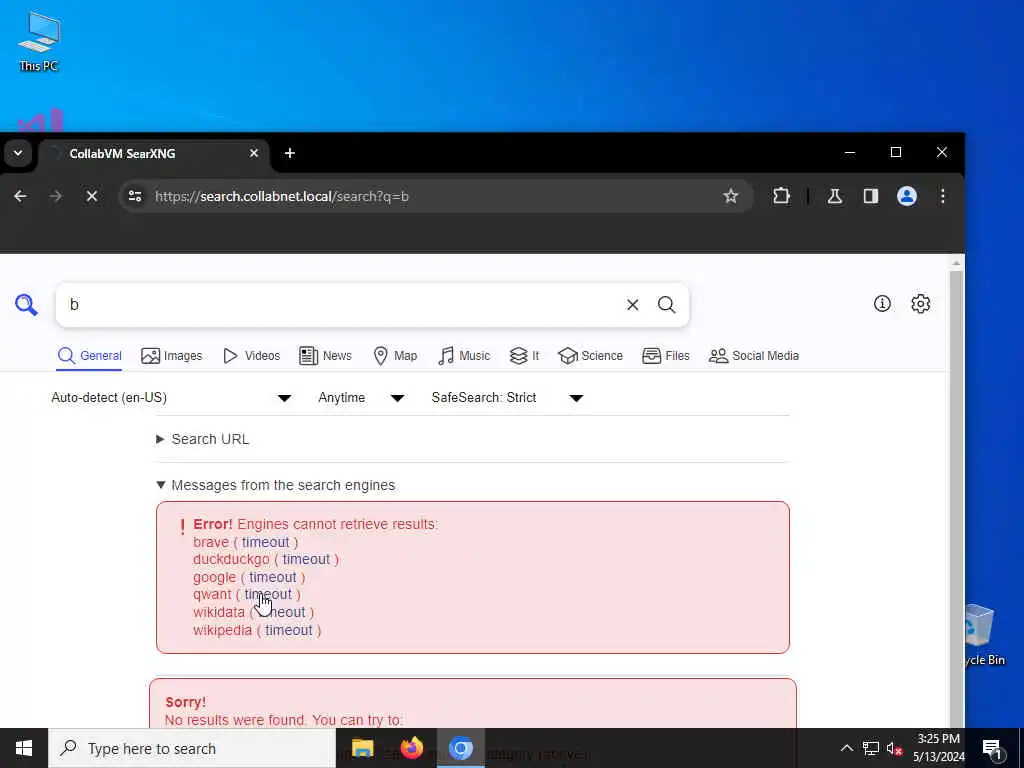This screenshot has height=768, width=1024.
Task: Click the wikipedia timeout link
Action: tap(289, 630)
